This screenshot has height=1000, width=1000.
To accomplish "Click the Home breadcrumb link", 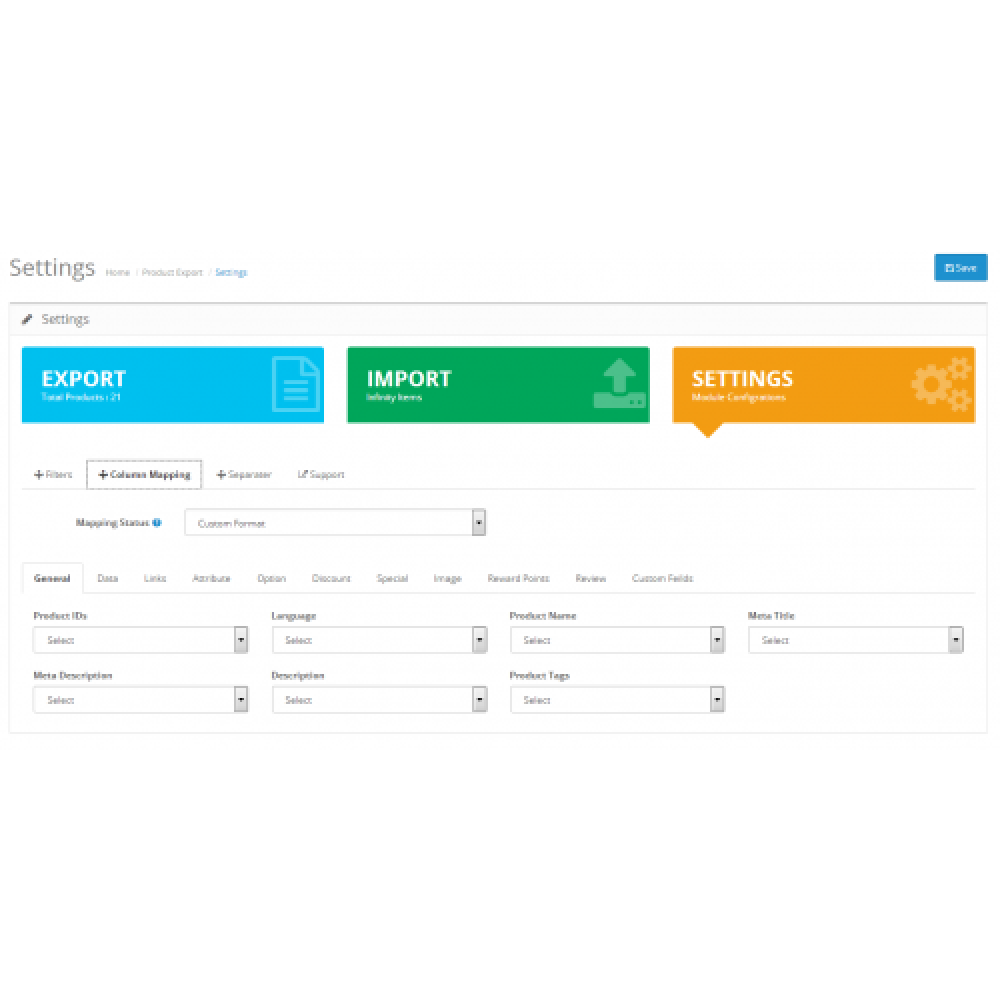I will [117, 272].
